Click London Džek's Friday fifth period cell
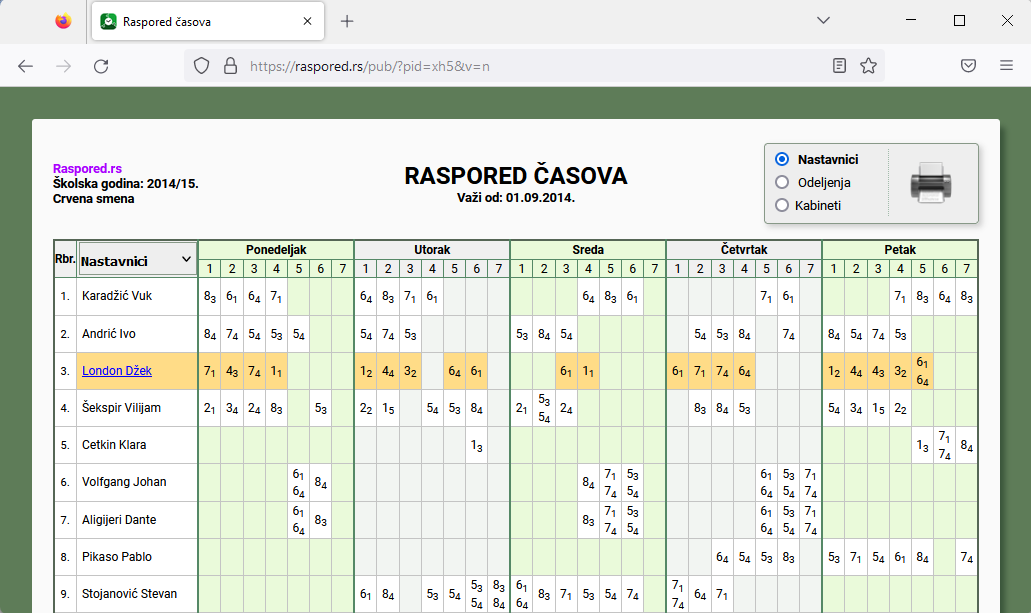The height and width of the screenshot is (613, 1031). click(923, 372)
